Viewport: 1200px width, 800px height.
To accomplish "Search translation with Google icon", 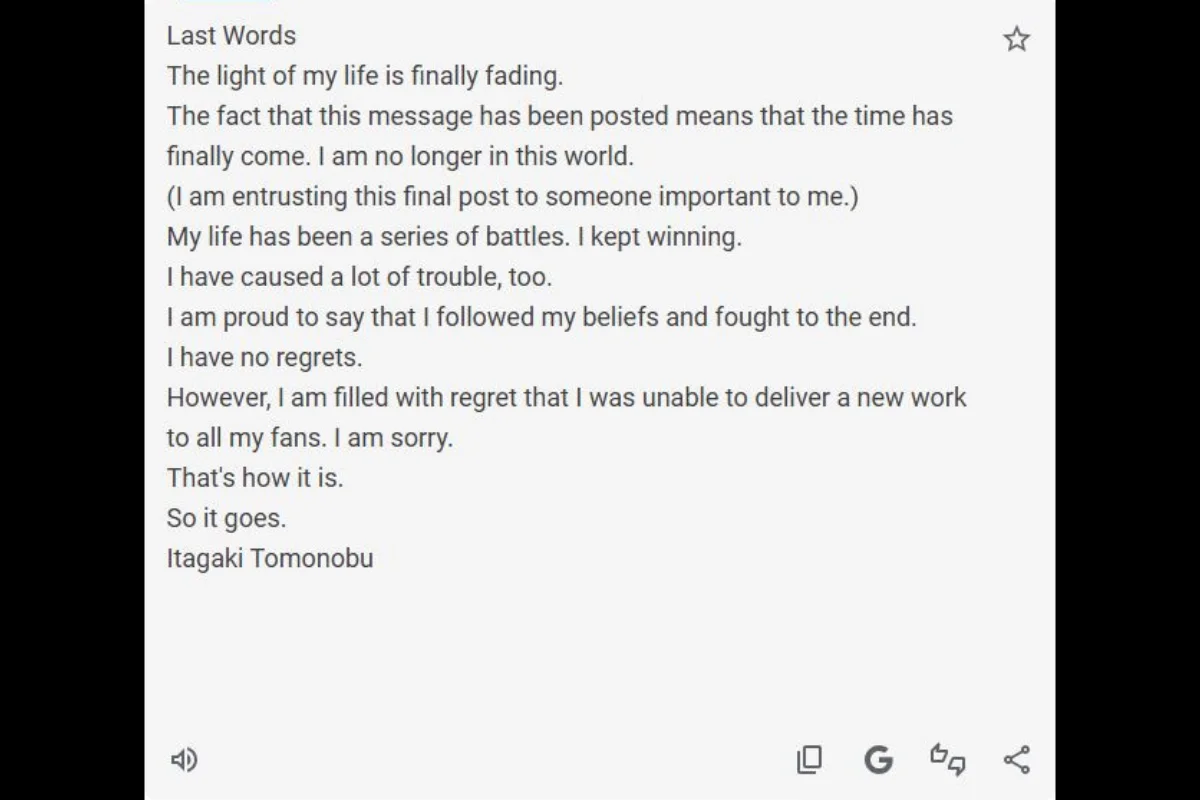I will 878,760.
